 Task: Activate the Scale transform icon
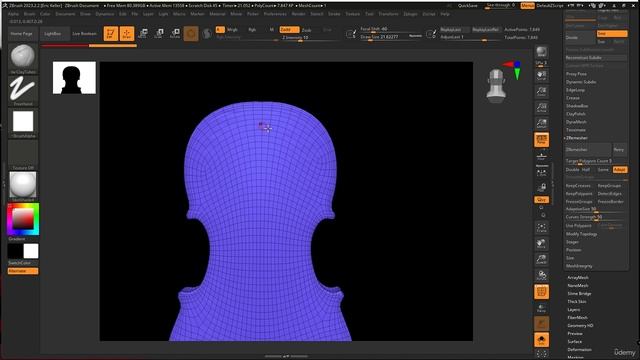click(159, 33)
